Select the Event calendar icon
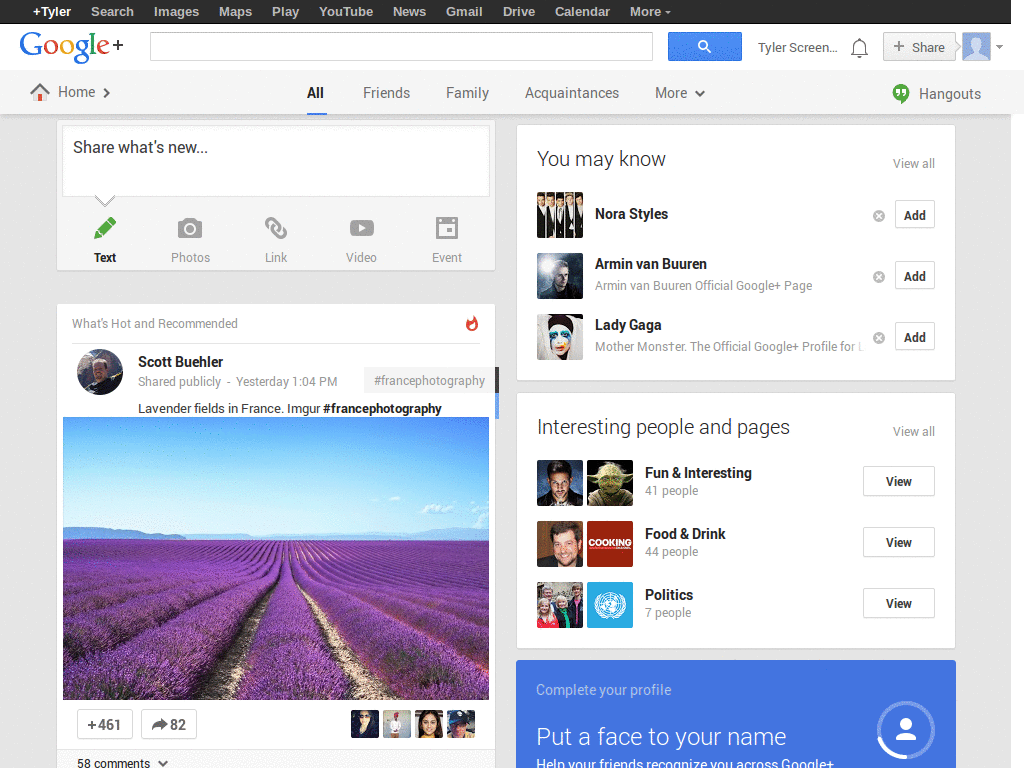The image size is (1024, 768). 447,228
